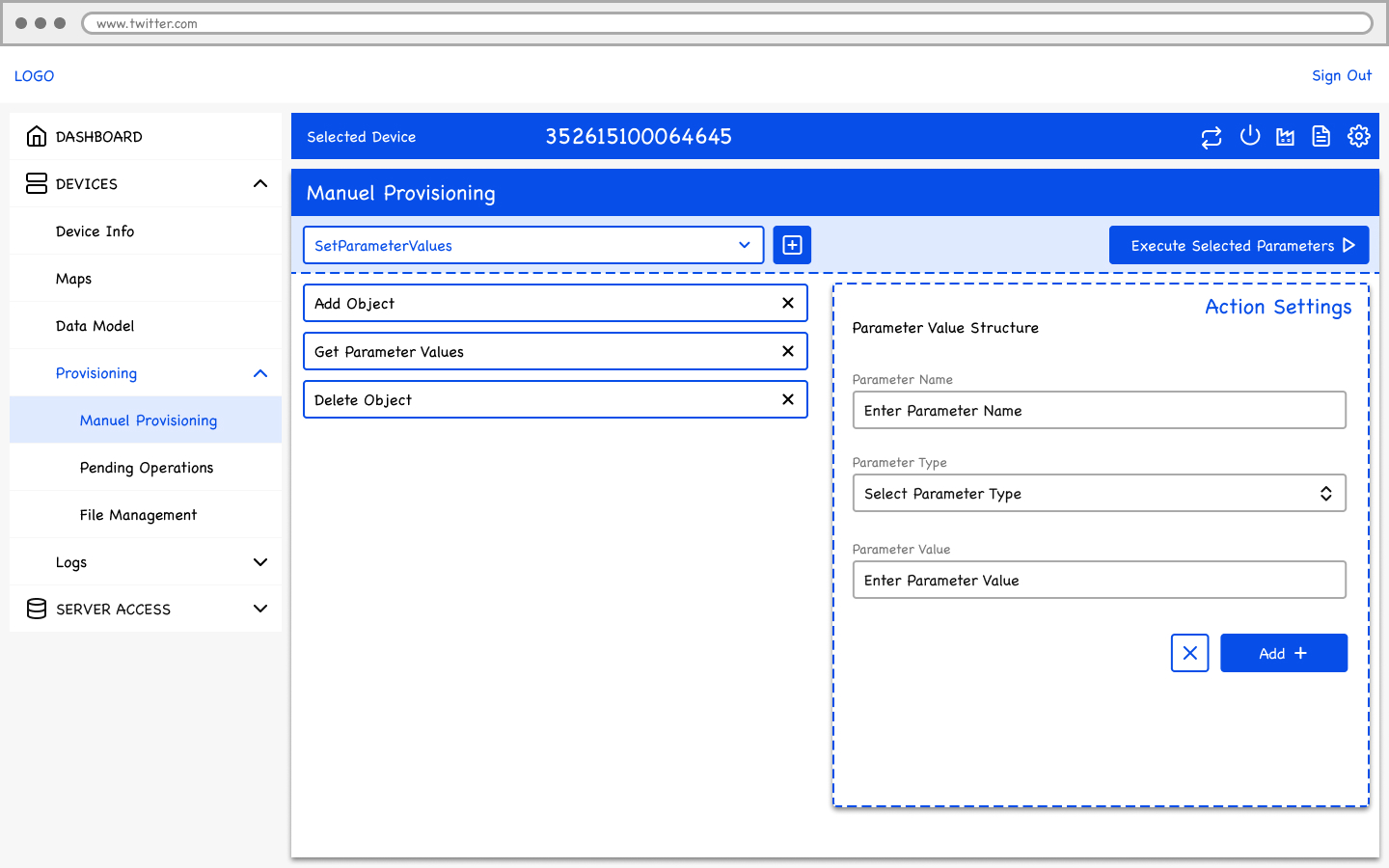Open Pending Operations page
1389x868 pixels.
[146, 467]
